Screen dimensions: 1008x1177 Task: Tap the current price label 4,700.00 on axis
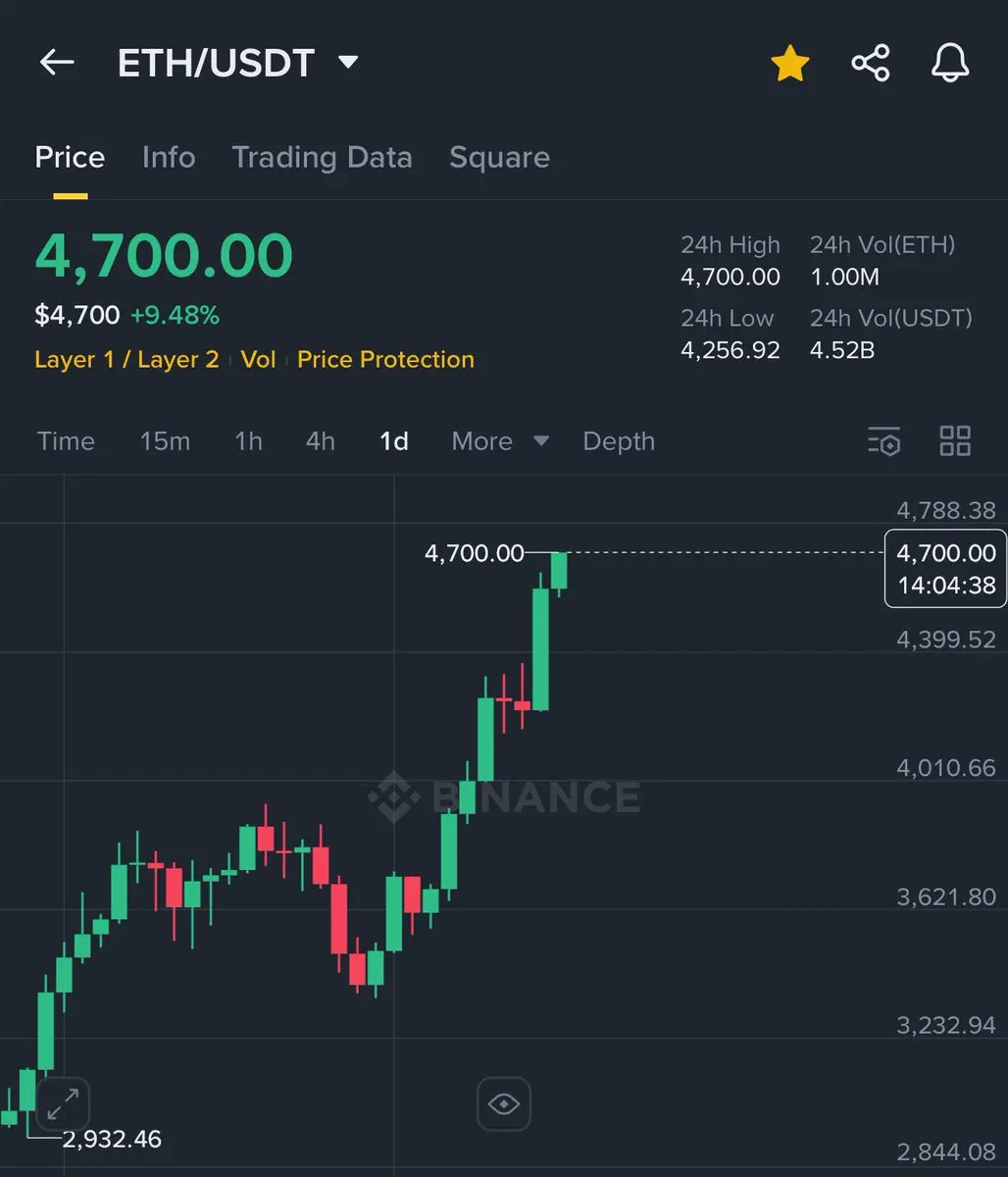(x=945, y=569)
